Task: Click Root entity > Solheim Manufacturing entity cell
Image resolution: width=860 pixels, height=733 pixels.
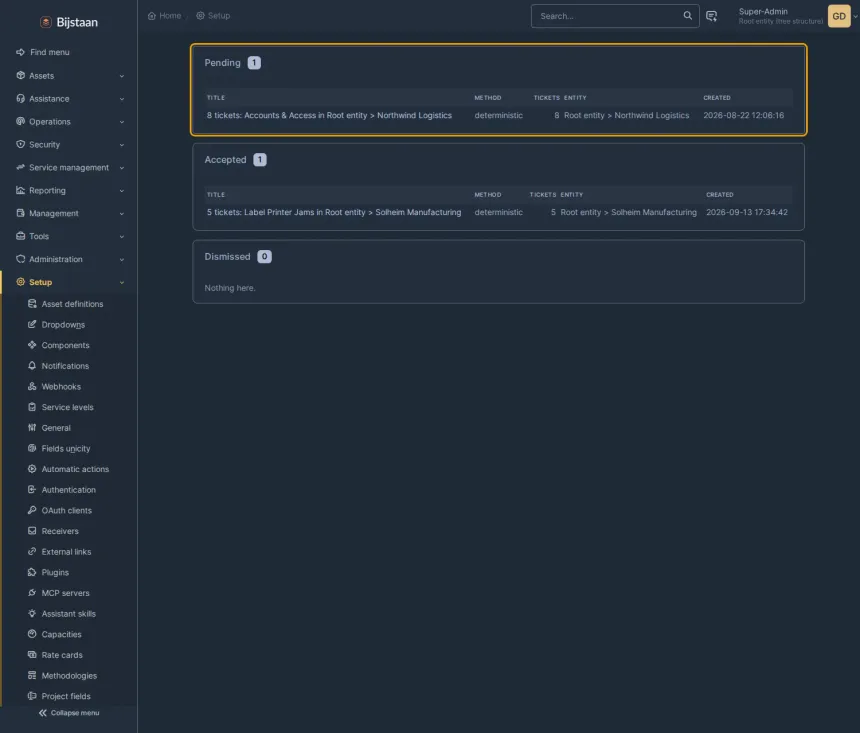Action: pyautogui.click(x=629, y=212)
